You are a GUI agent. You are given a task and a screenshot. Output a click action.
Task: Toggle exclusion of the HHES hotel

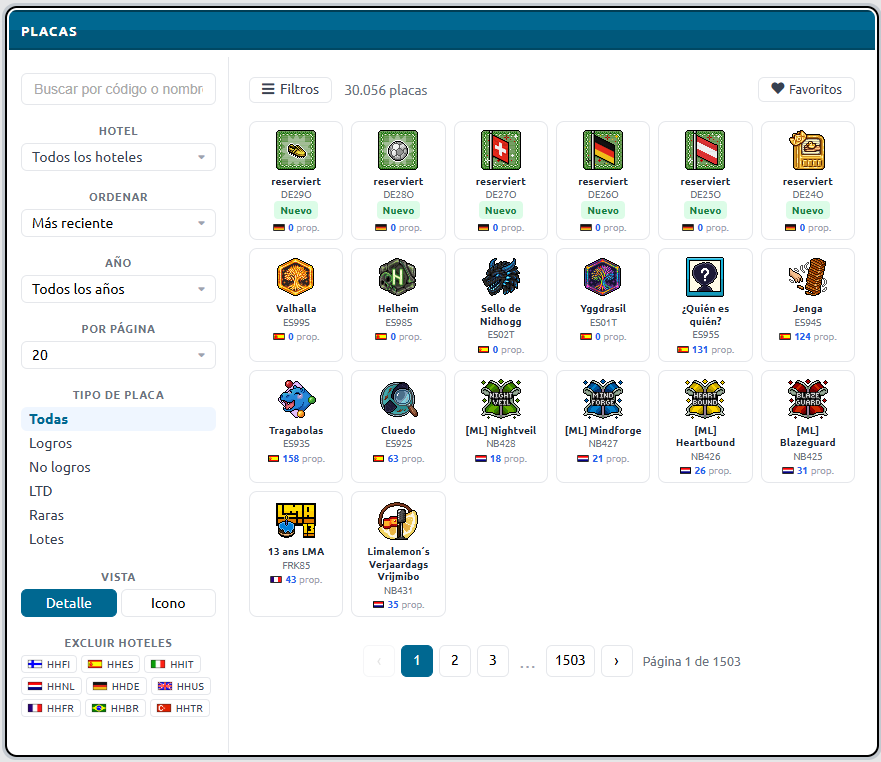(x=110, y=664)
